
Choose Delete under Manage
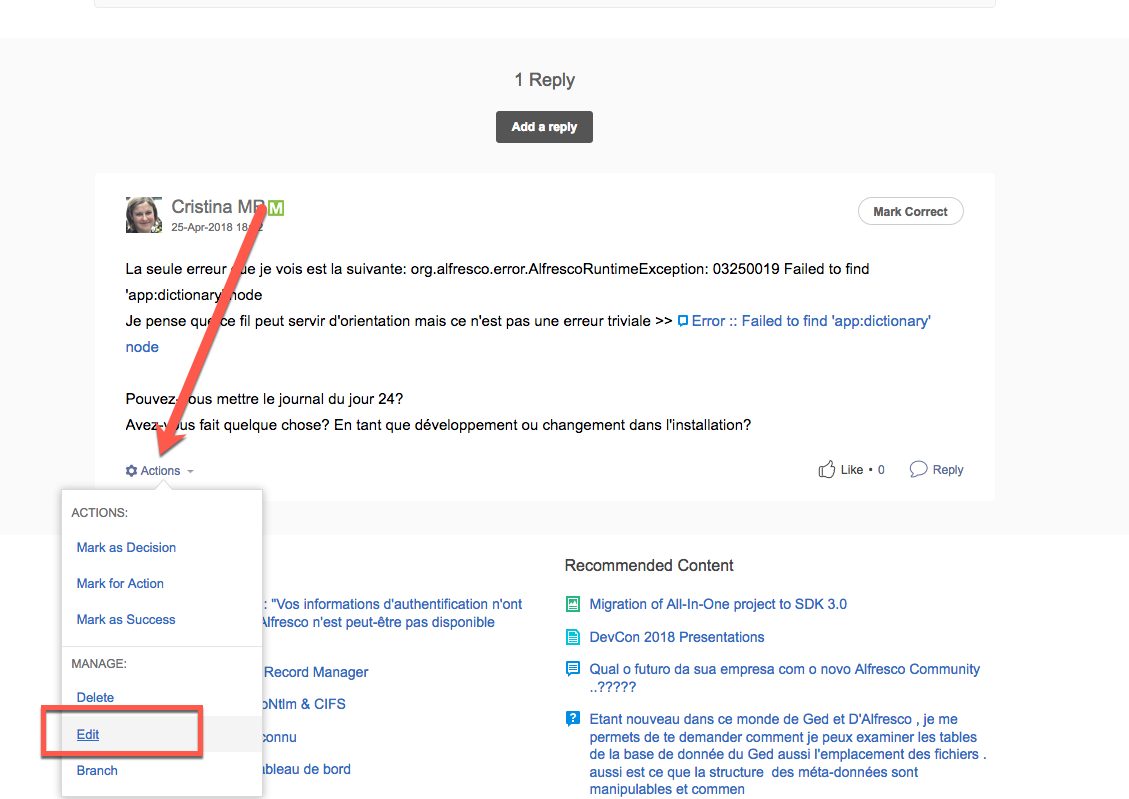tap(95, 698)
